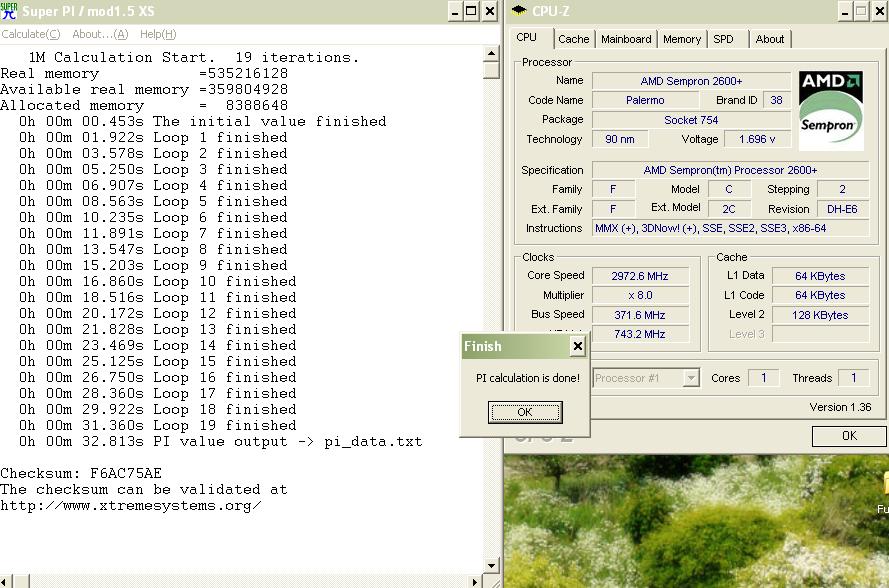Click the 'Loop 10 finished' line
Viewport: 889px width, 588px height.
(158, 281)
